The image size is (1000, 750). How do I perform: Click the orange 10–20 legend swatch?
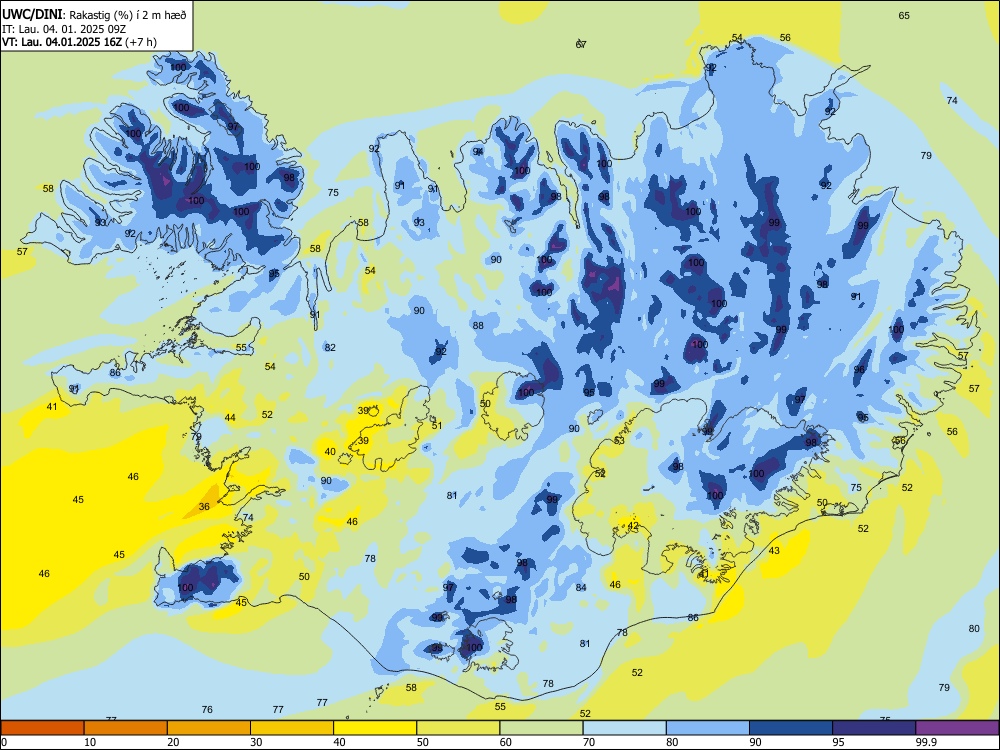point(126,728)
